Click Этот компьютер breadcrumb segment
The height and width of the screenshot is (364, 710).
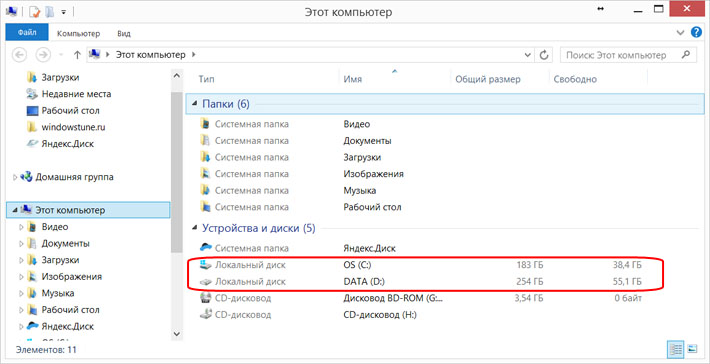[151, 55]
